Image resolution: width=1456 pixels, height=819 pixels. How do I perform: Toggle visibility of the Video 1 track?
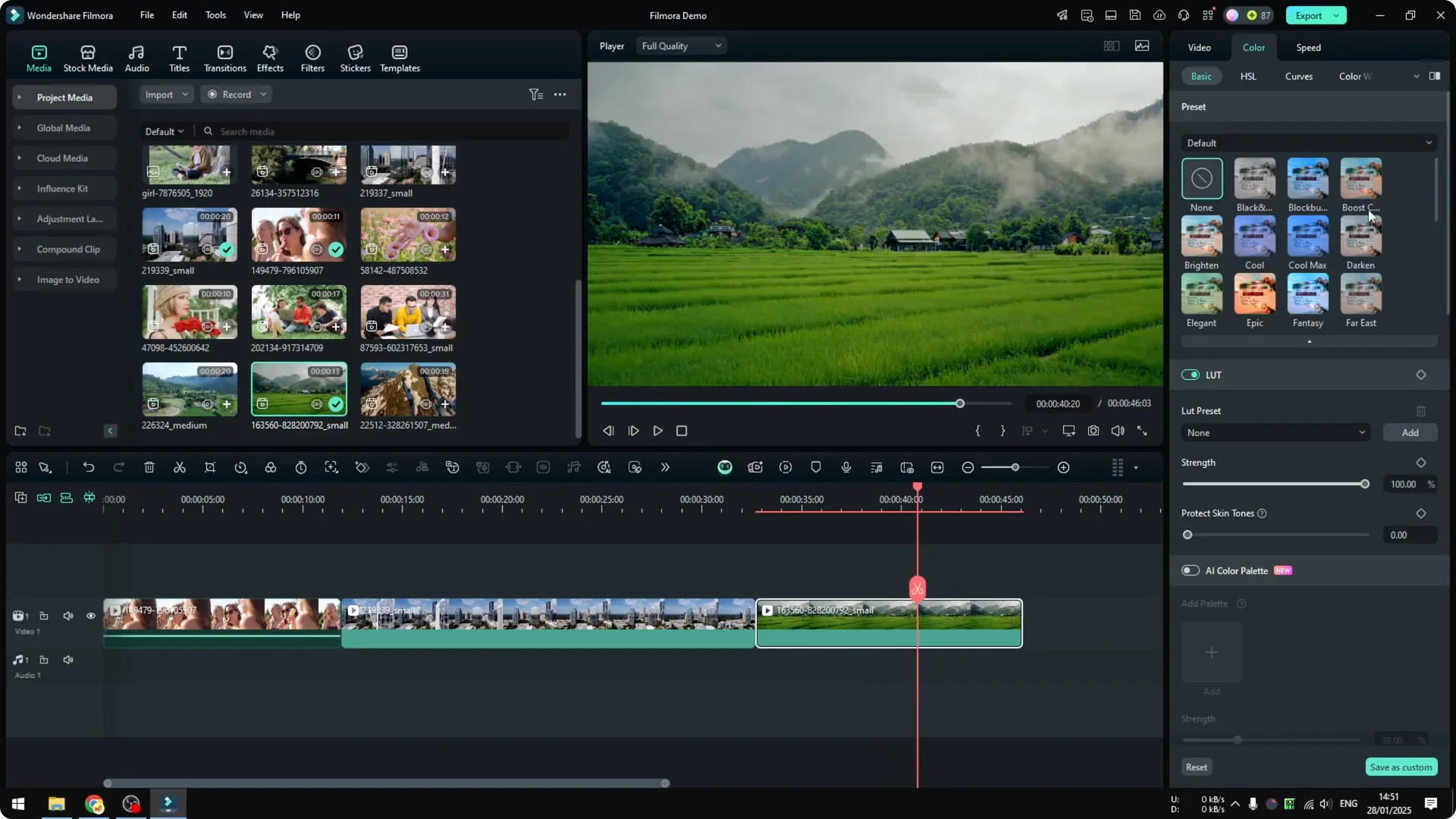click(x=90, y=616)
